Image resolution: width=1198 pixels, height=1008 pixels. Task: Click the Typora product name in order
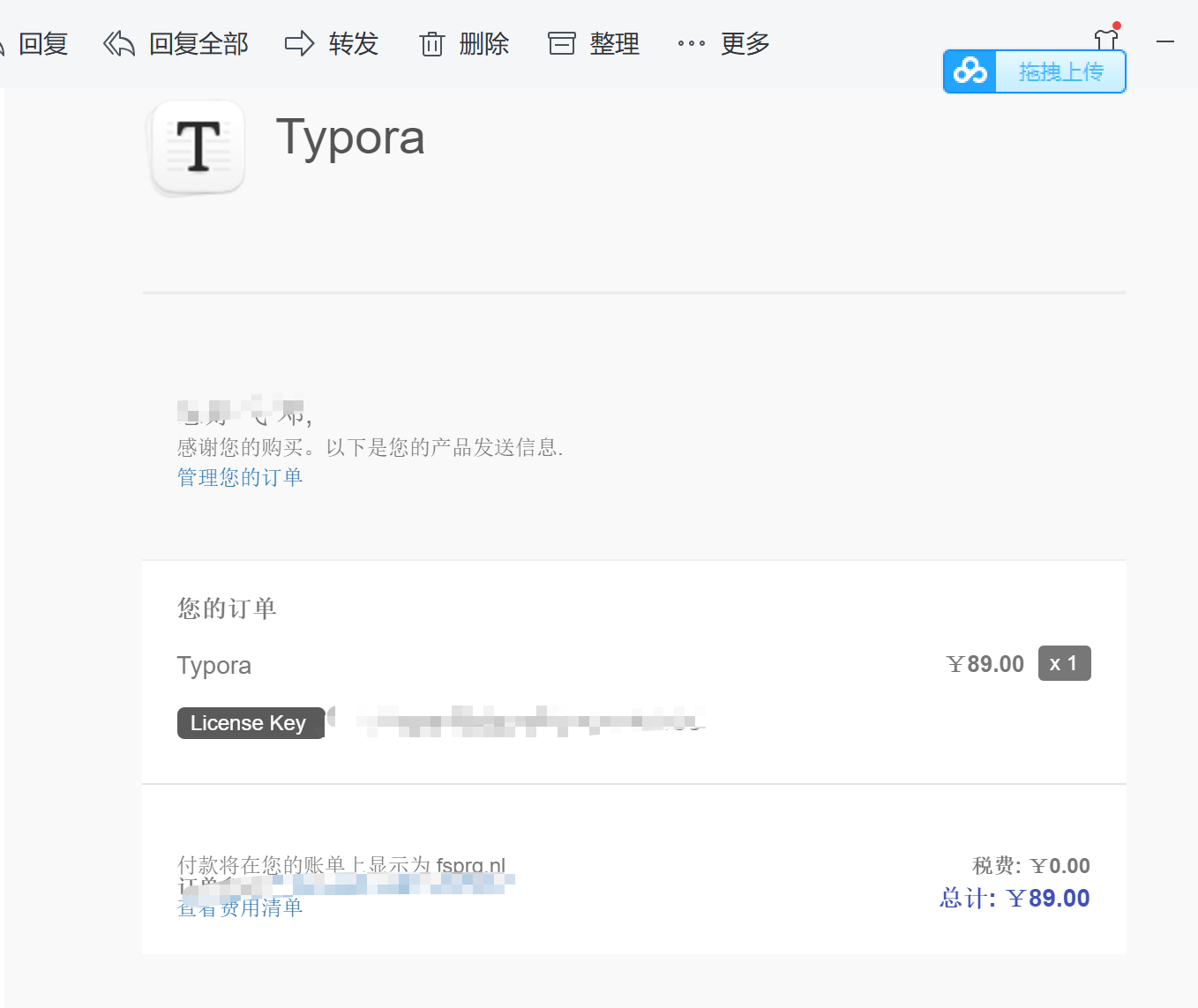pyautogui.click(x=214, y=666)
